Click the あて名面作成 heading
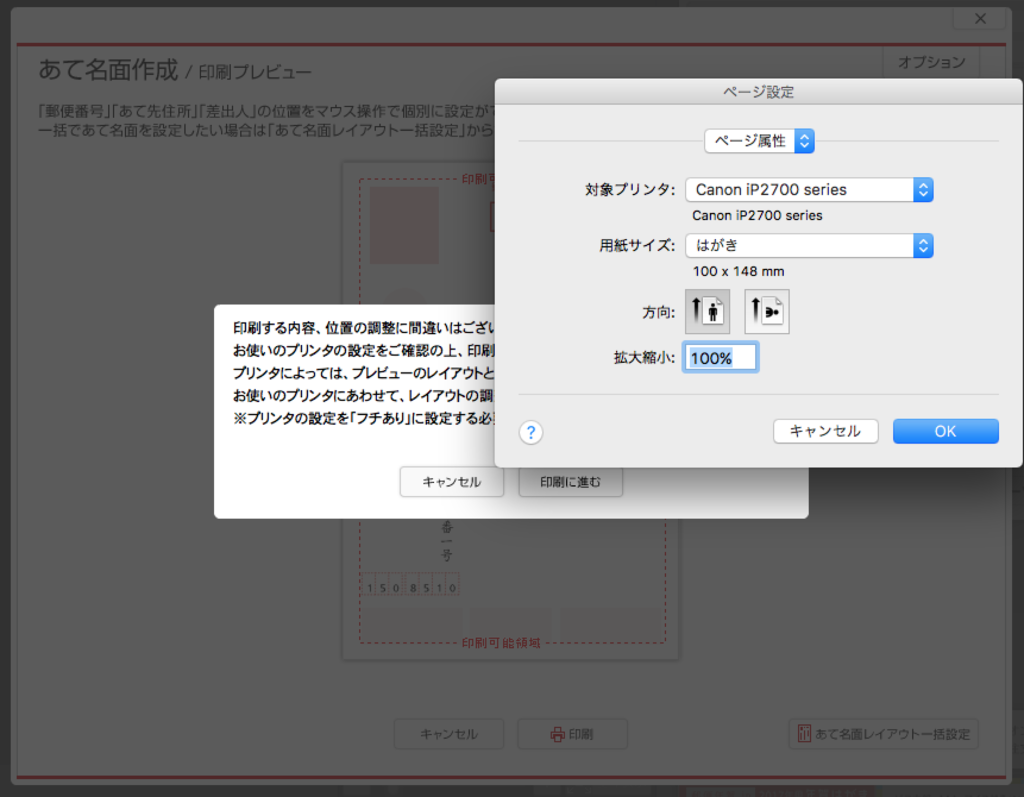This screenshot has height=797, width=1024. (x=108, y=70)
